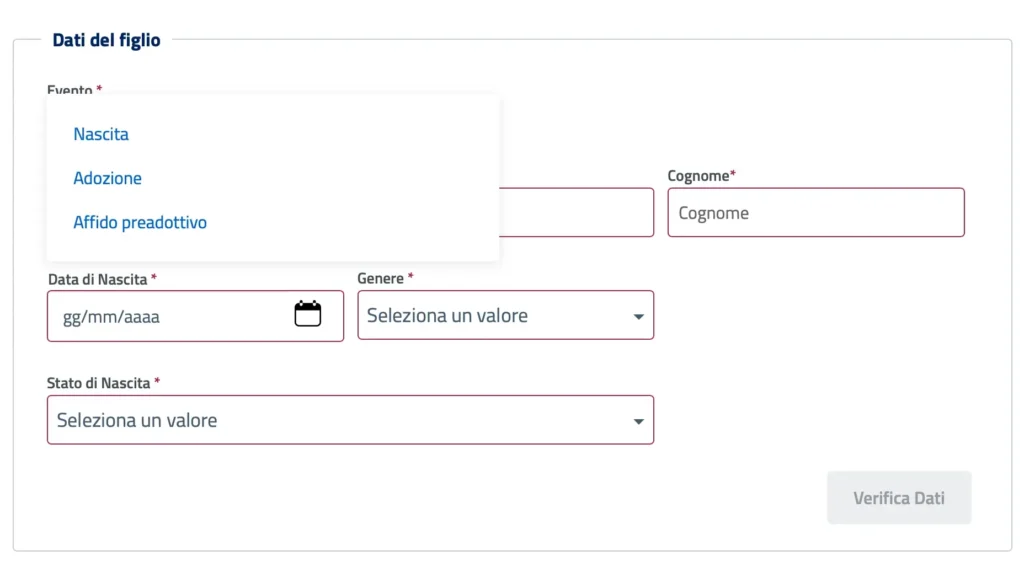Open the Genere 'Seleziona un valore' combo box

pyautogui.click(x=505, y=315)
